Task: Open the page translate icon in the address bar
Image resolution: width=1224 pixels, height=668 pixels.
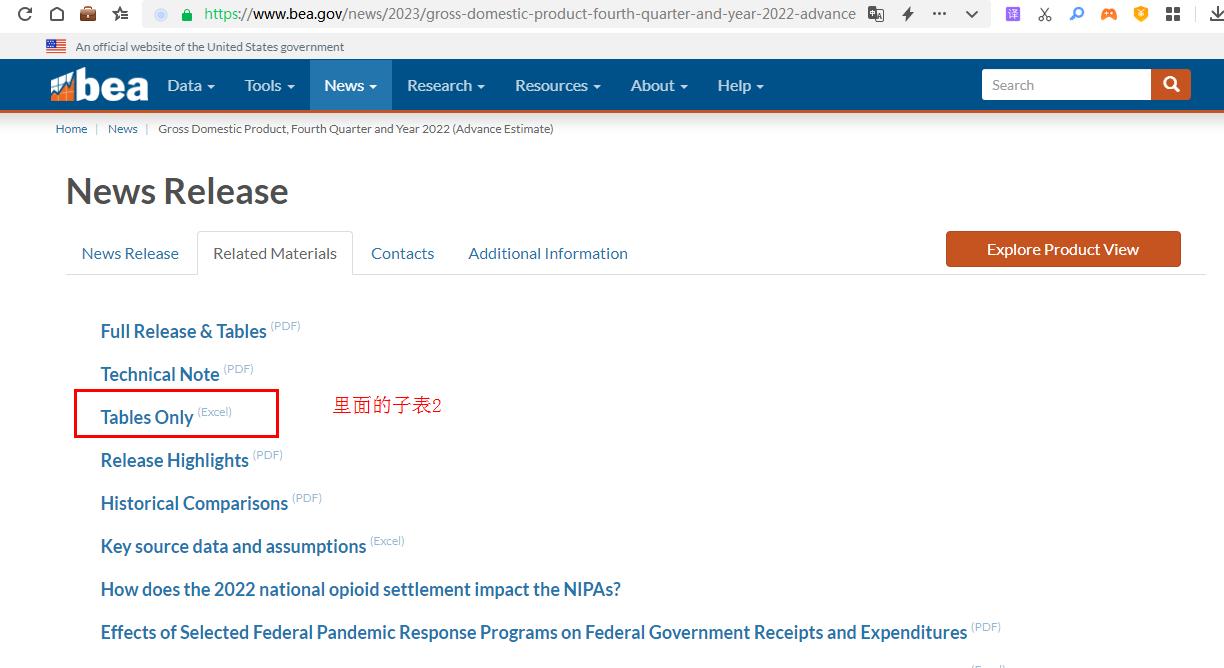Action: click(x=875, y=14)
